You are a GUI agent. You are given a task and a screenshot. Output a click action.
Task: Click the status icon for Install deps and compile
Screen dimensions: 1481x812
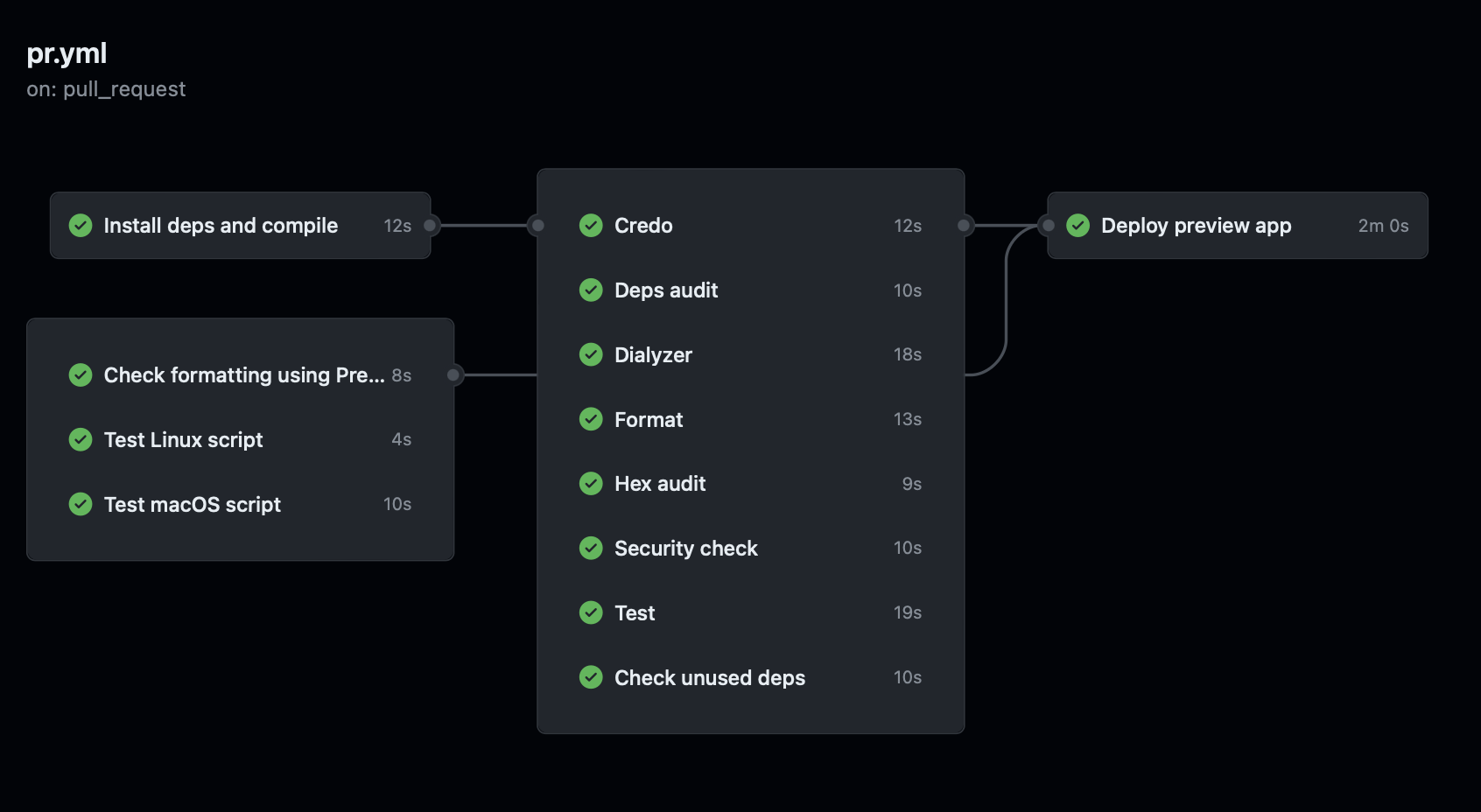[x=81, y=226]
